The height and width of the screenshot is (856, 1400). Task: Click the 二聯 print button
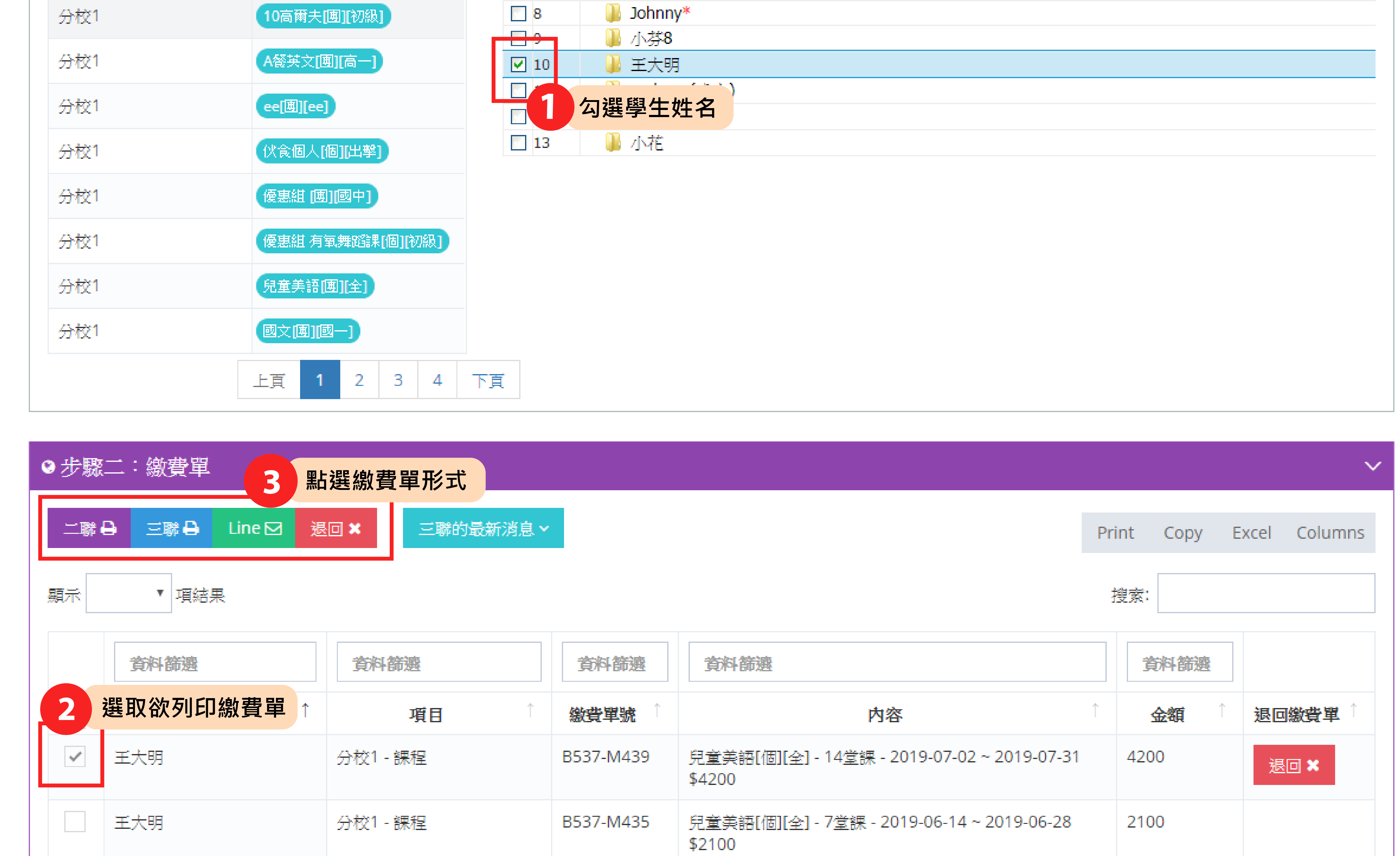(x=89, y=528)
